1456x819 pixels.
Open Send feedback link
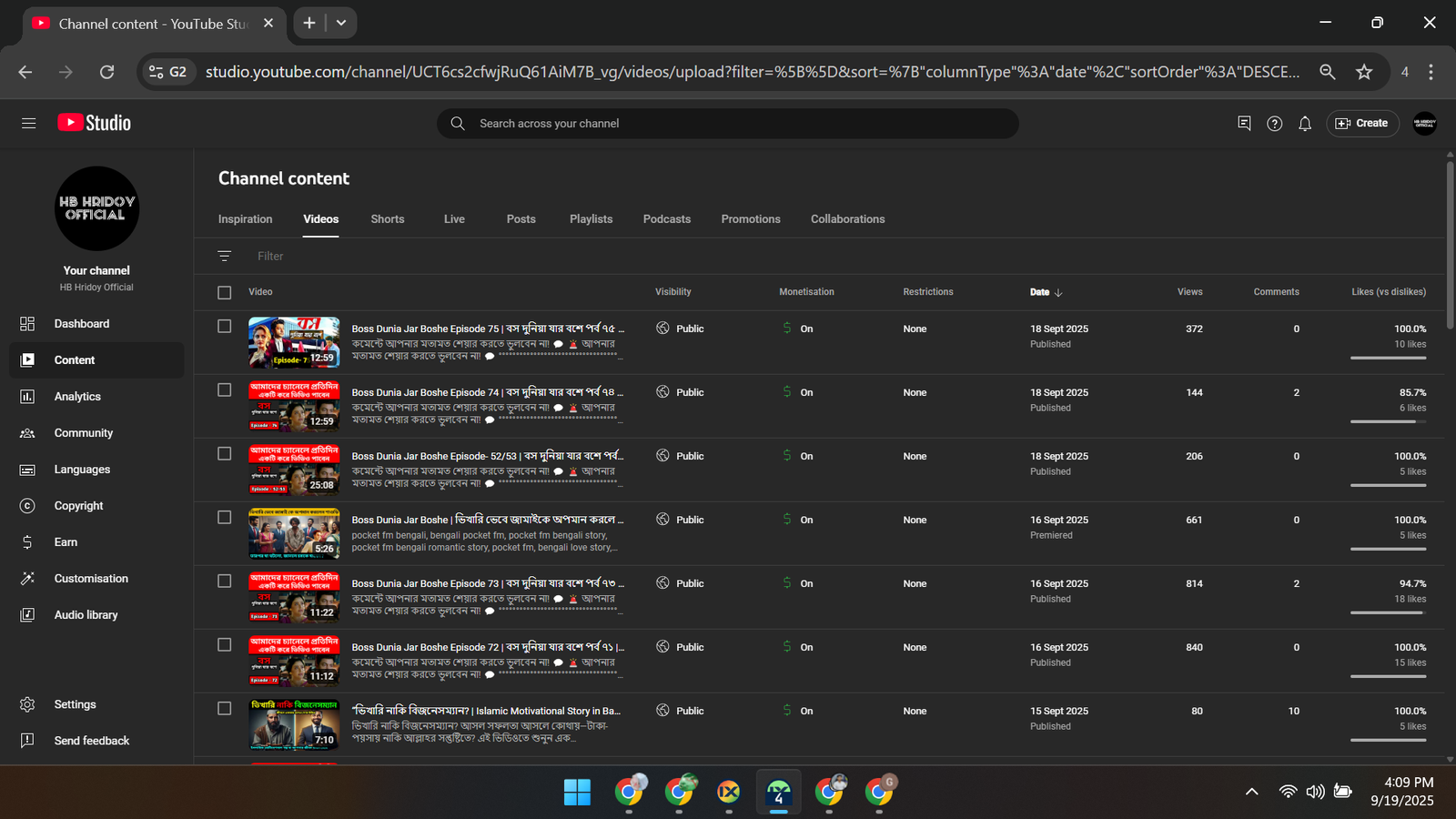pyautogui.click(x=92, y=741)
